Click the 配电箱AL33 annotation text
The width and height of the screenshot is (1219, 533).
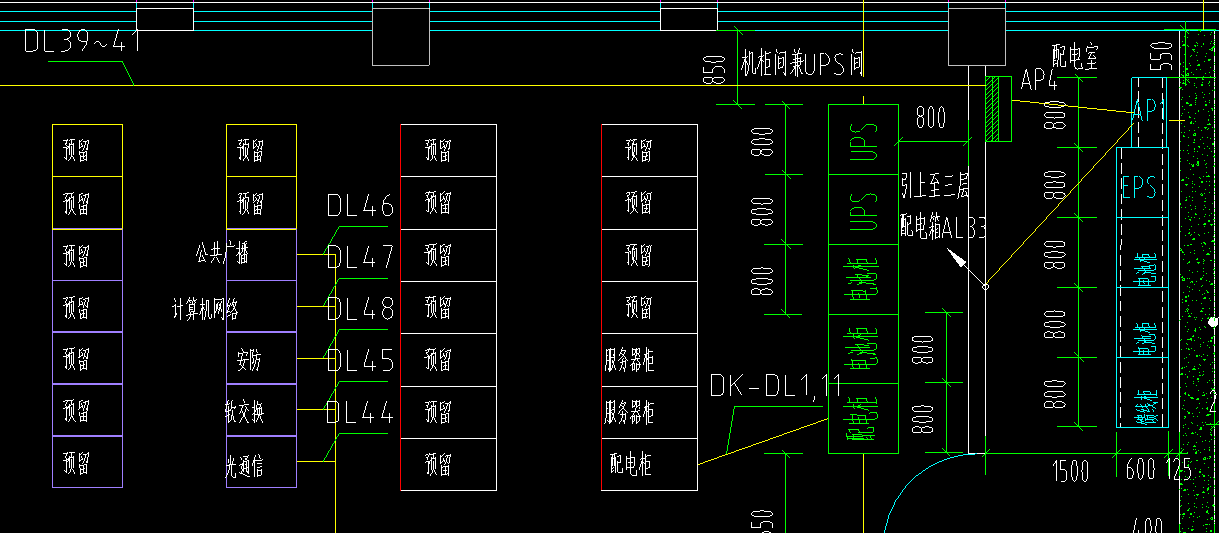[x=943, y=227]
